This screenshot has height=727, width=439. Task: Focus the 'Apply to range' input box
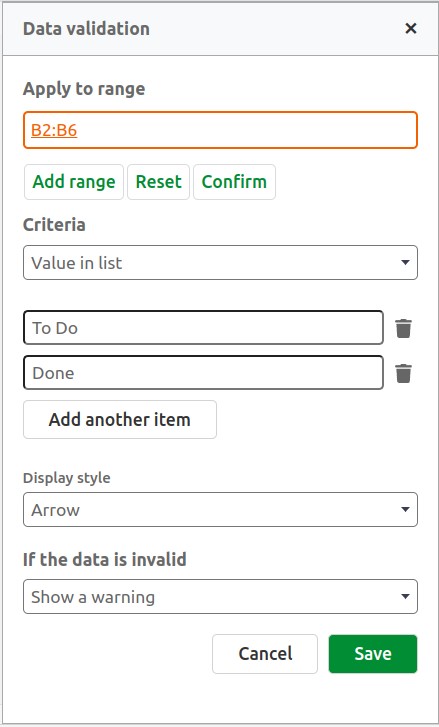(220, 130)
